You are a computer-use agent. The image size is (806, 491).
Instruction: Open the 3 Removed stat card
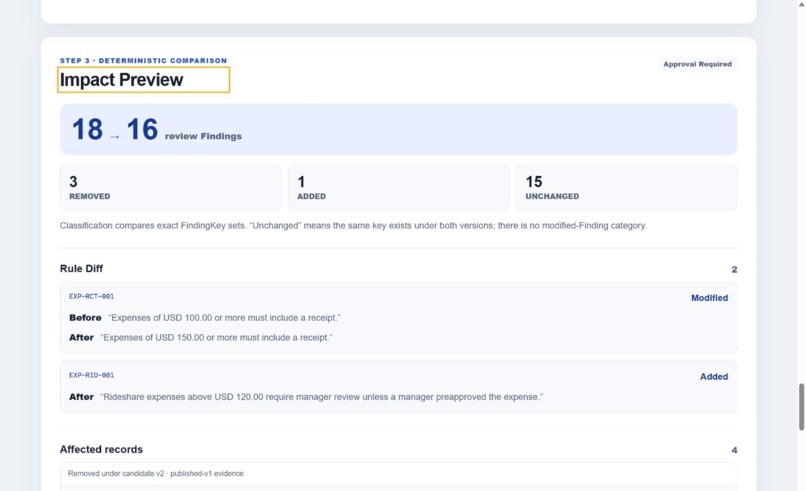(x=171, y=187)
